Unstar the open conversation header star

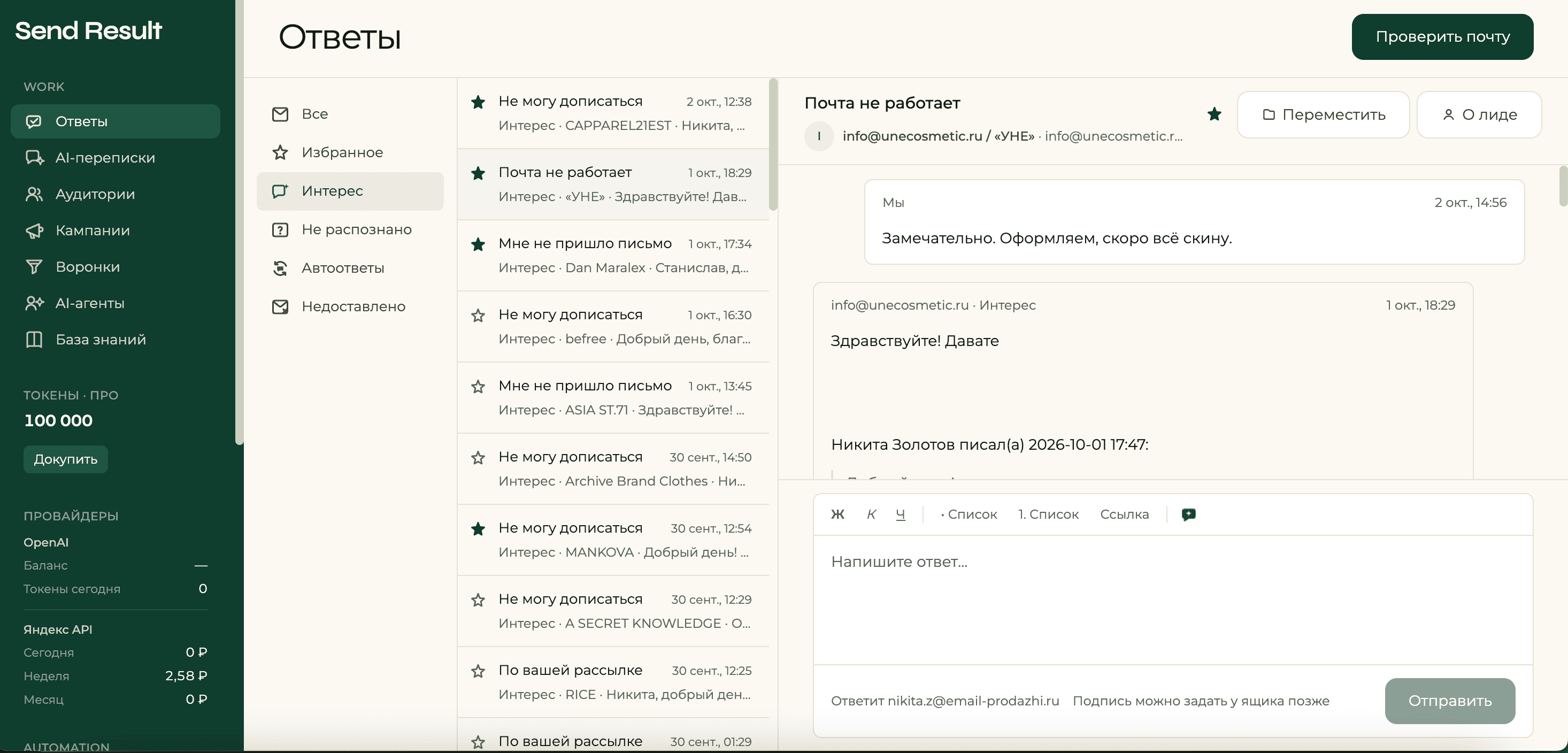click(x=1215, y=114)
